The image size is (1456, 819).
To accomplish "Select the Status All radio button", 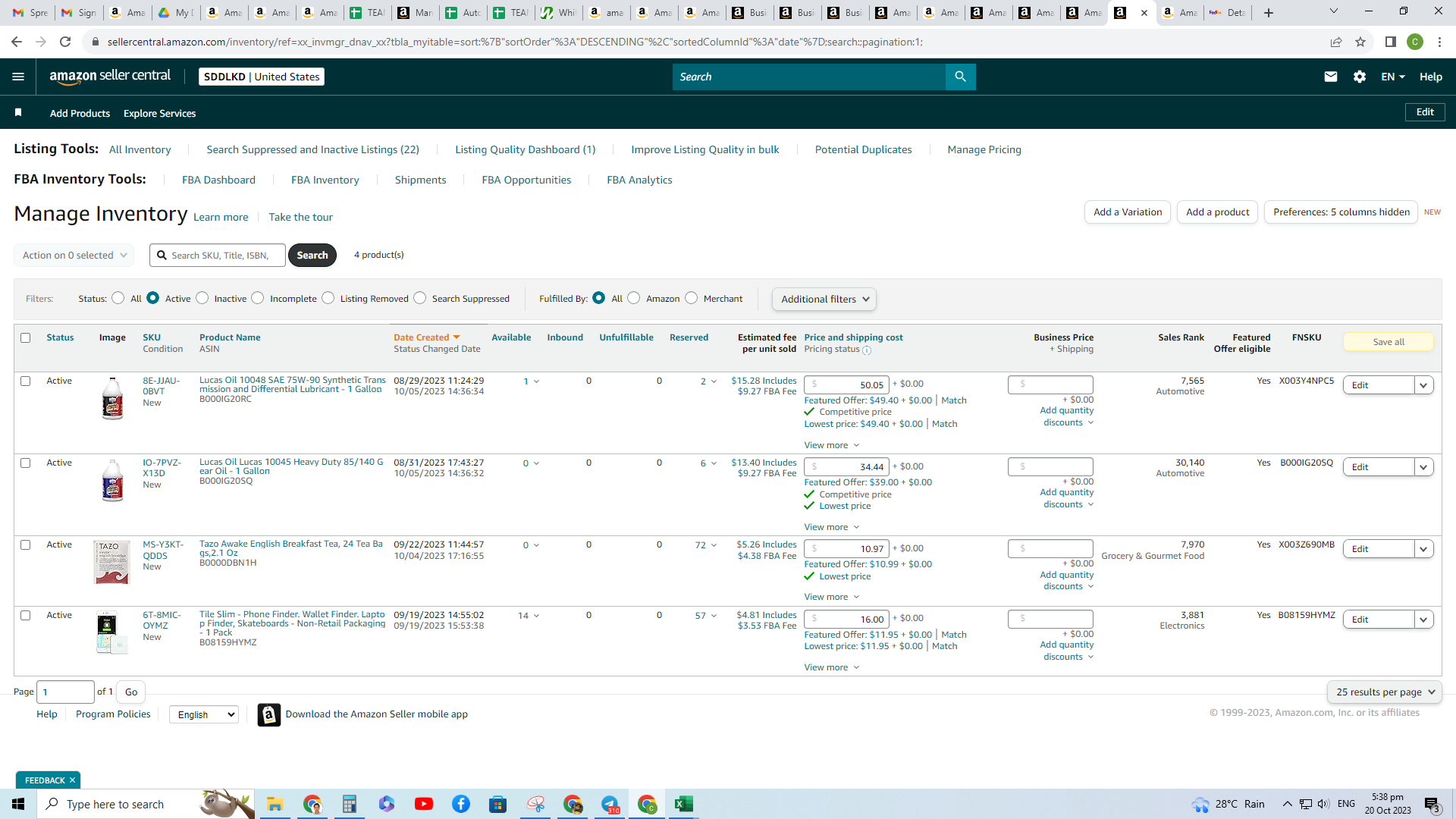I will click(118, 298).
